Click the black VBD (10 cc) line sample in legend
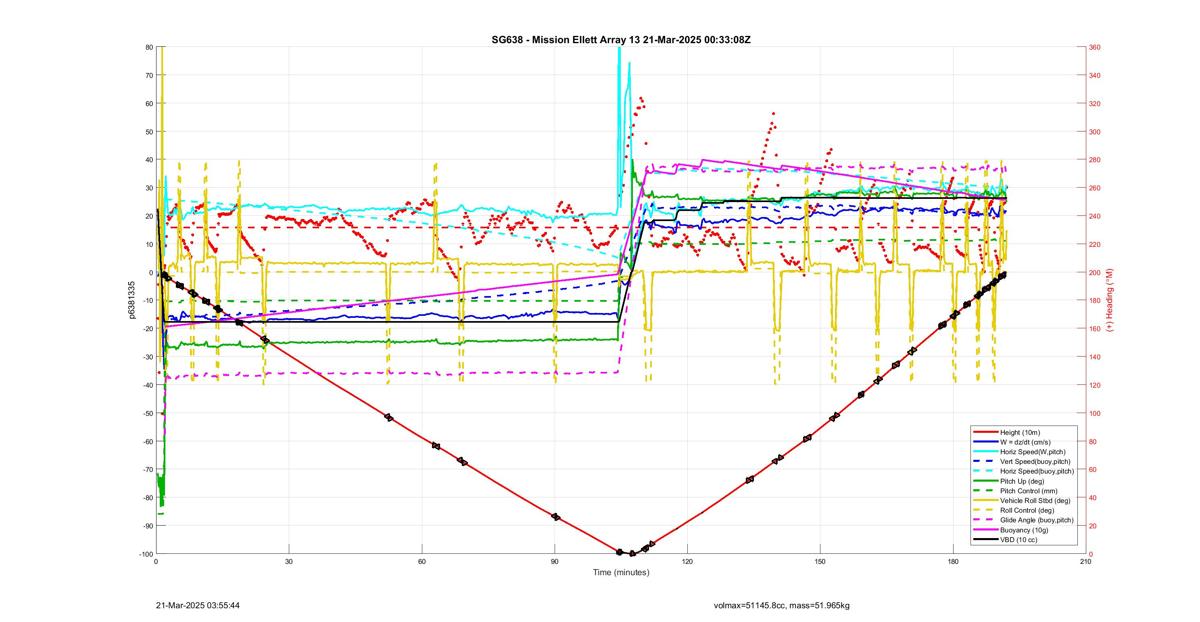 point(984,540)
